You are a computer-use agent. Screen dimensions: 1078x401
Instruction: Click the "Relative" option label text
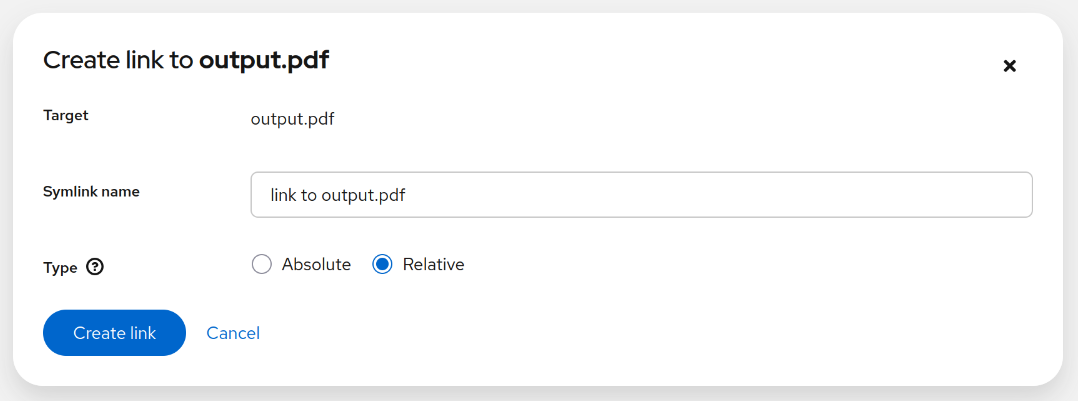pyautogui.click(x=433, y=265)
